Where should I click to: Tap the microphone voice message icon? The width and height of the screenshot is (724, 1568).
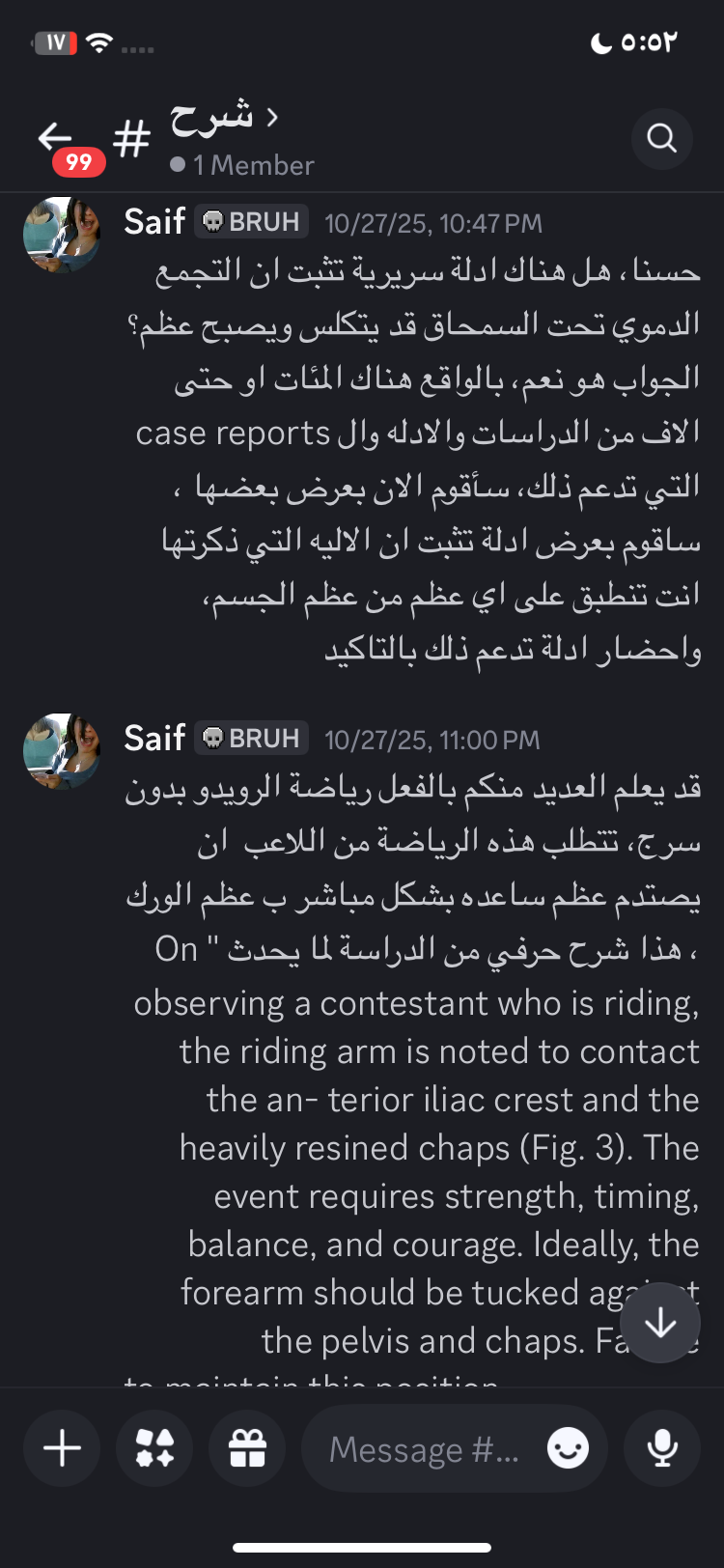(x=662, y=1448)
